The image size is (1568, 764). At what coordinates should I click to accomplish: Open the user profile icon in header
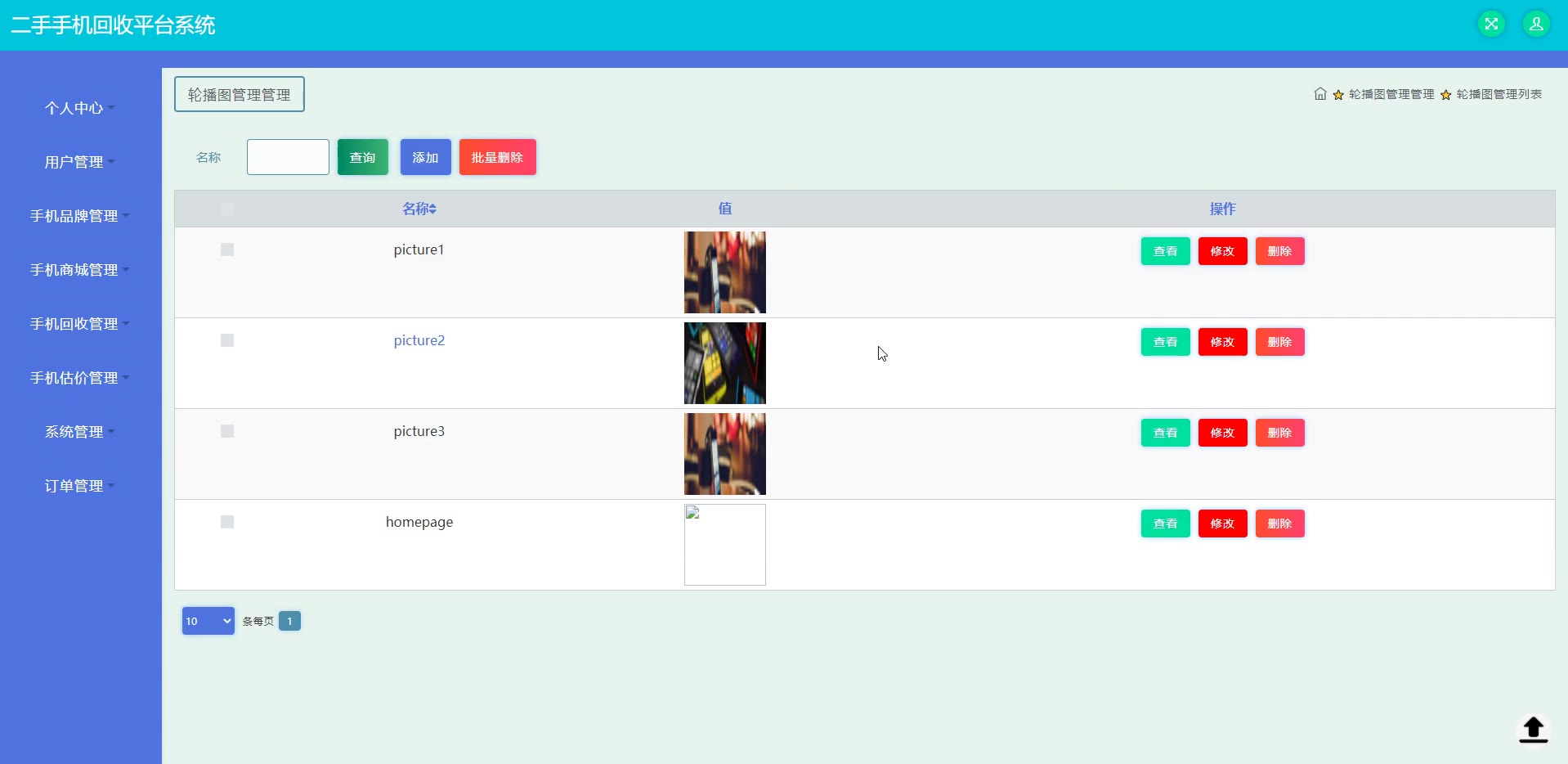coord(1536,24)
